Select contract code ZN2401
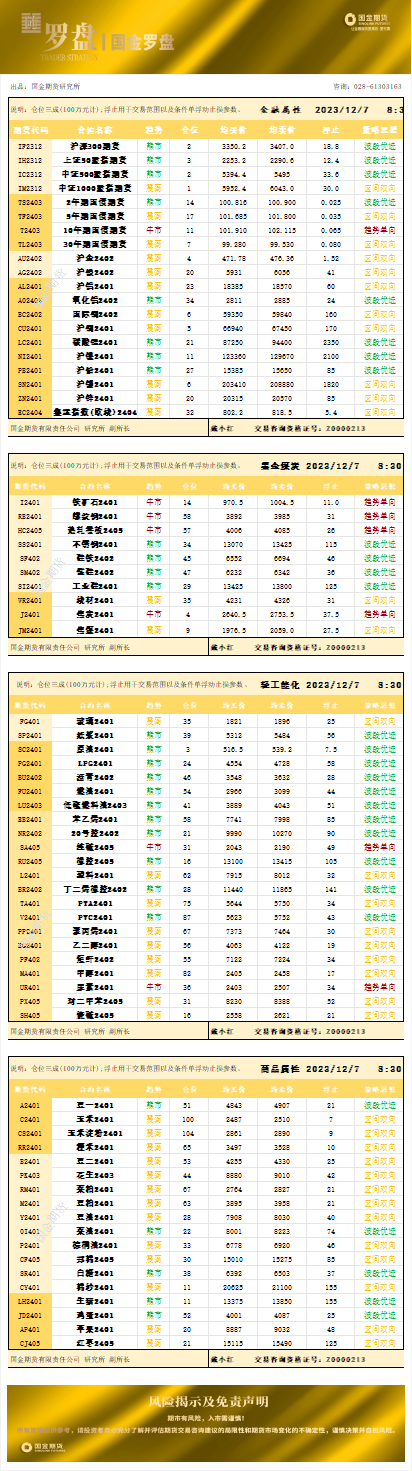The width and height of the screenshot is (412, 1471). 30,398
